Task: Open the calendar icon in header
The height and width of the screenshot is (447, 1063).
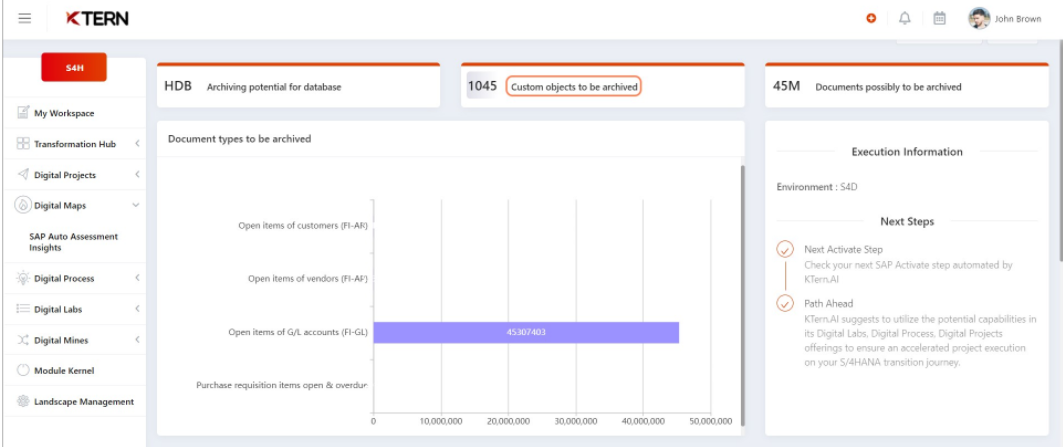Action: click(939, 19)
